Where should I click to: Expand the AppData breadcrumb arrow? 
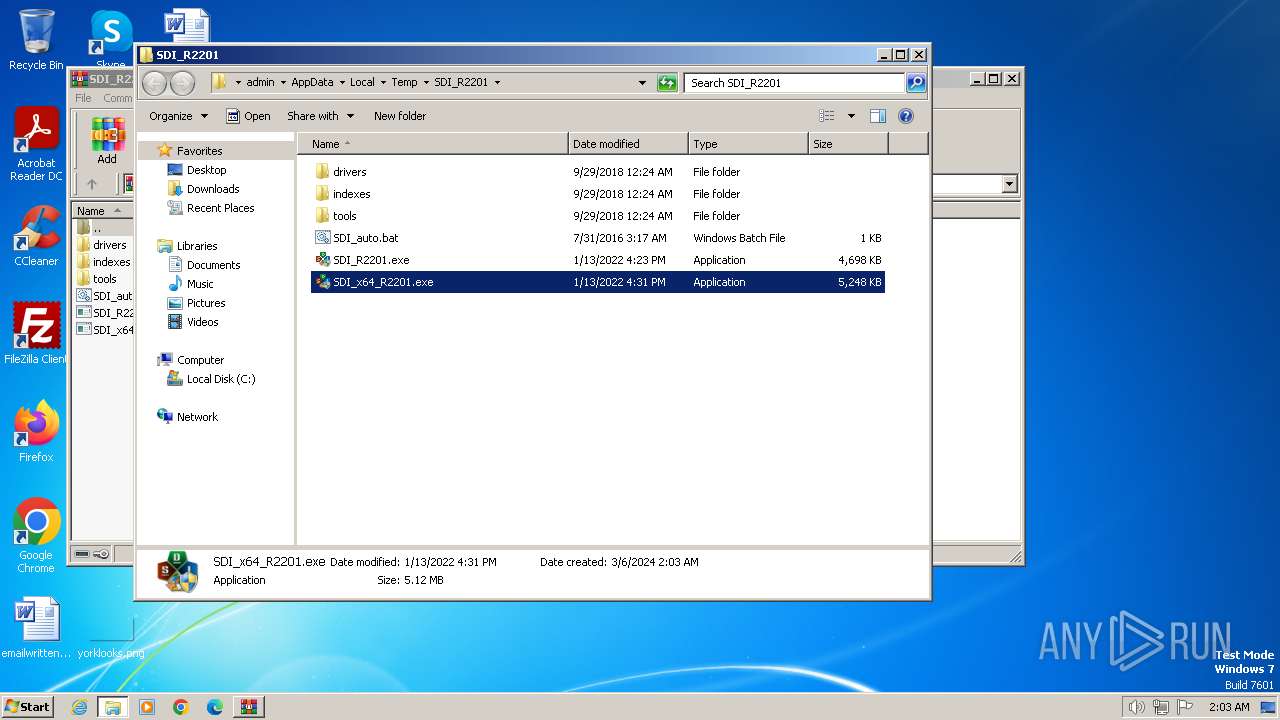coord(342,83)
